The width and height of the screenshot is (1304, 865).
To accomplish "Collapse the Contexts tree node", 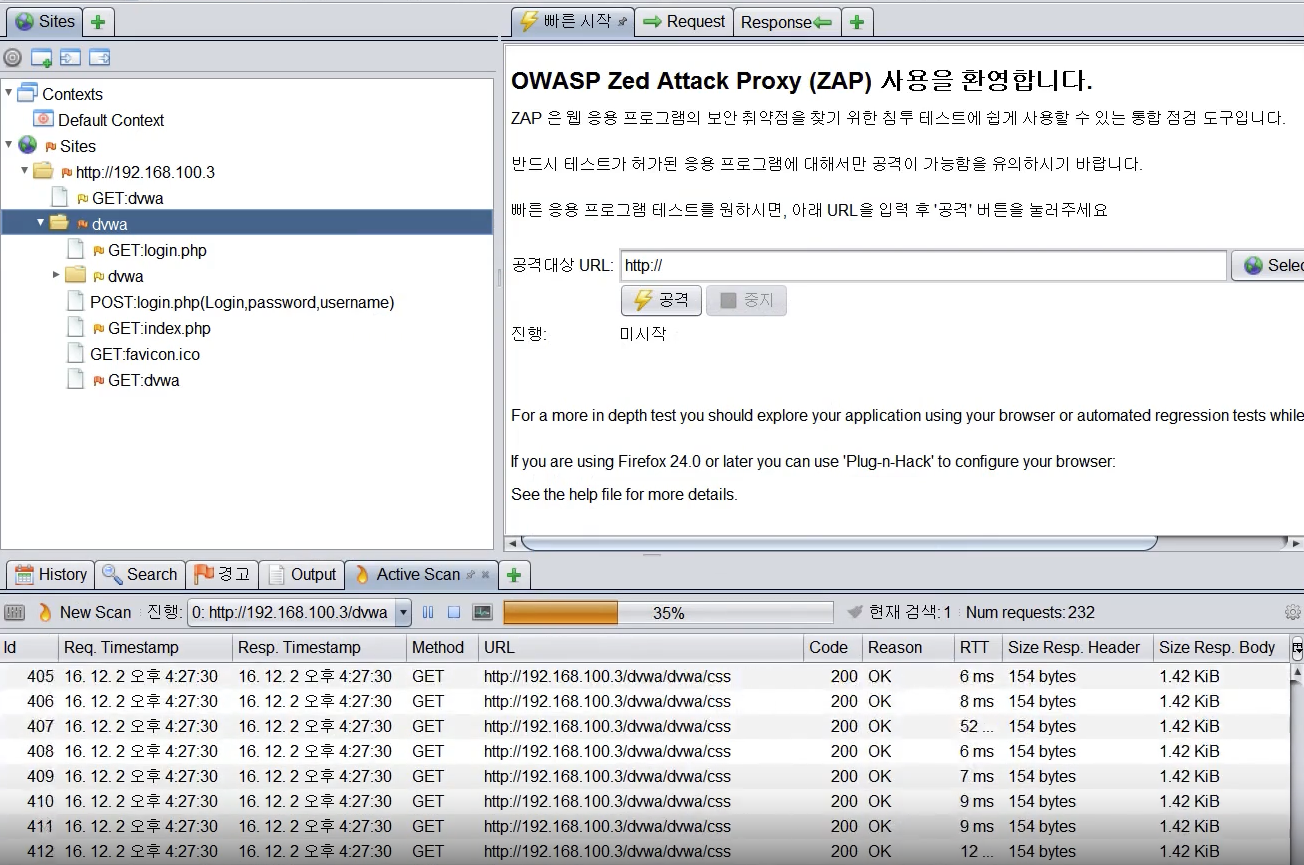I will (9, 92).
